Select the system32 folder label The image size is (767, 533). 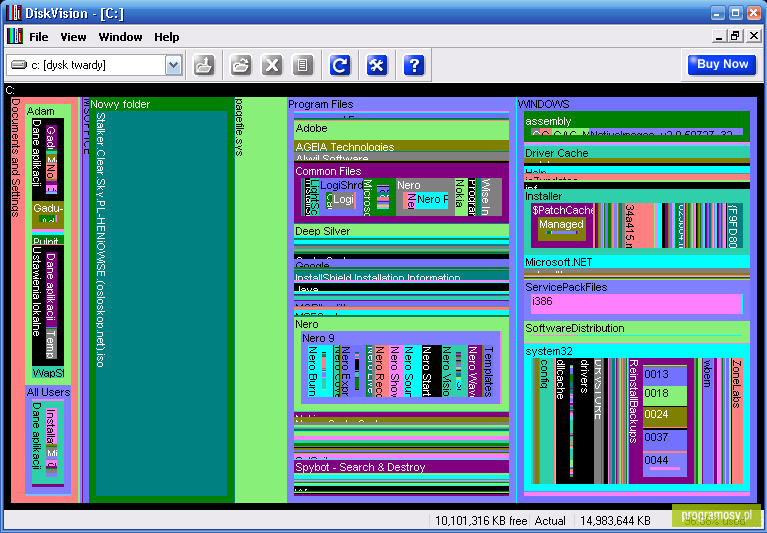coord(549,351)
